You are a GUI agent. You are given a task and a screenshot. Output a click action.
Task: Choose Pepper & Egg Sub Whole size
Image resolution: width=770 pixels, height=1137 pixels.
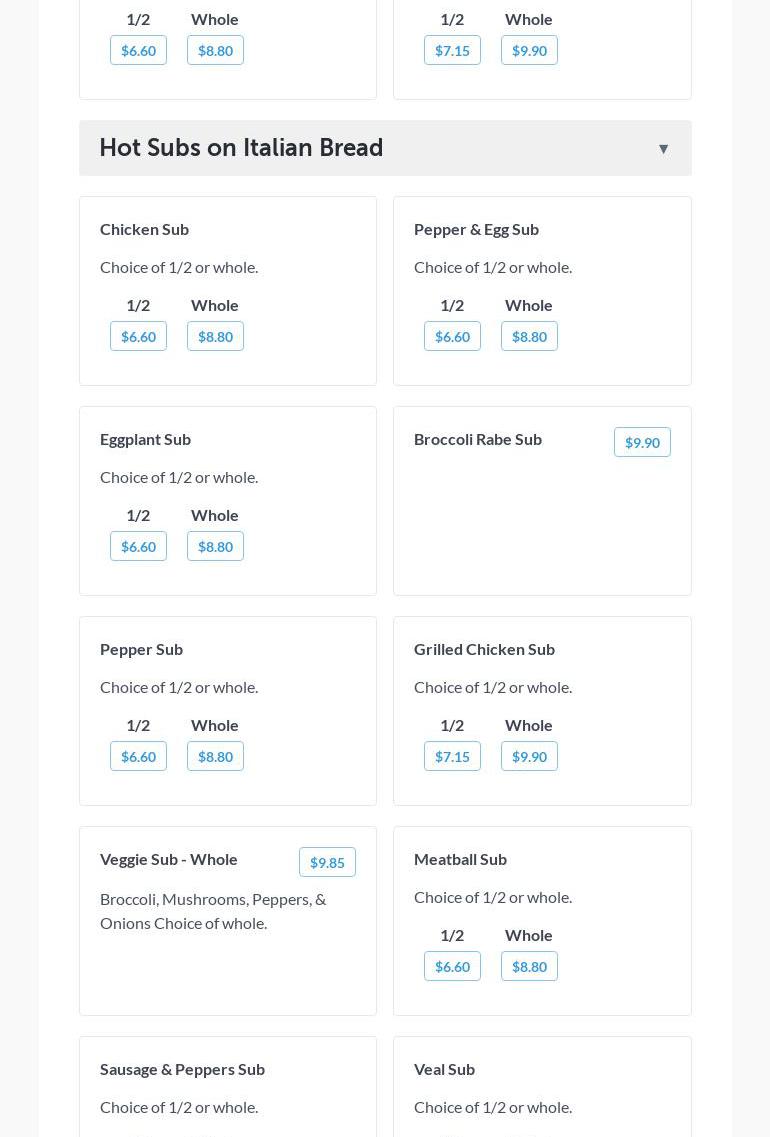coord(529,337)
